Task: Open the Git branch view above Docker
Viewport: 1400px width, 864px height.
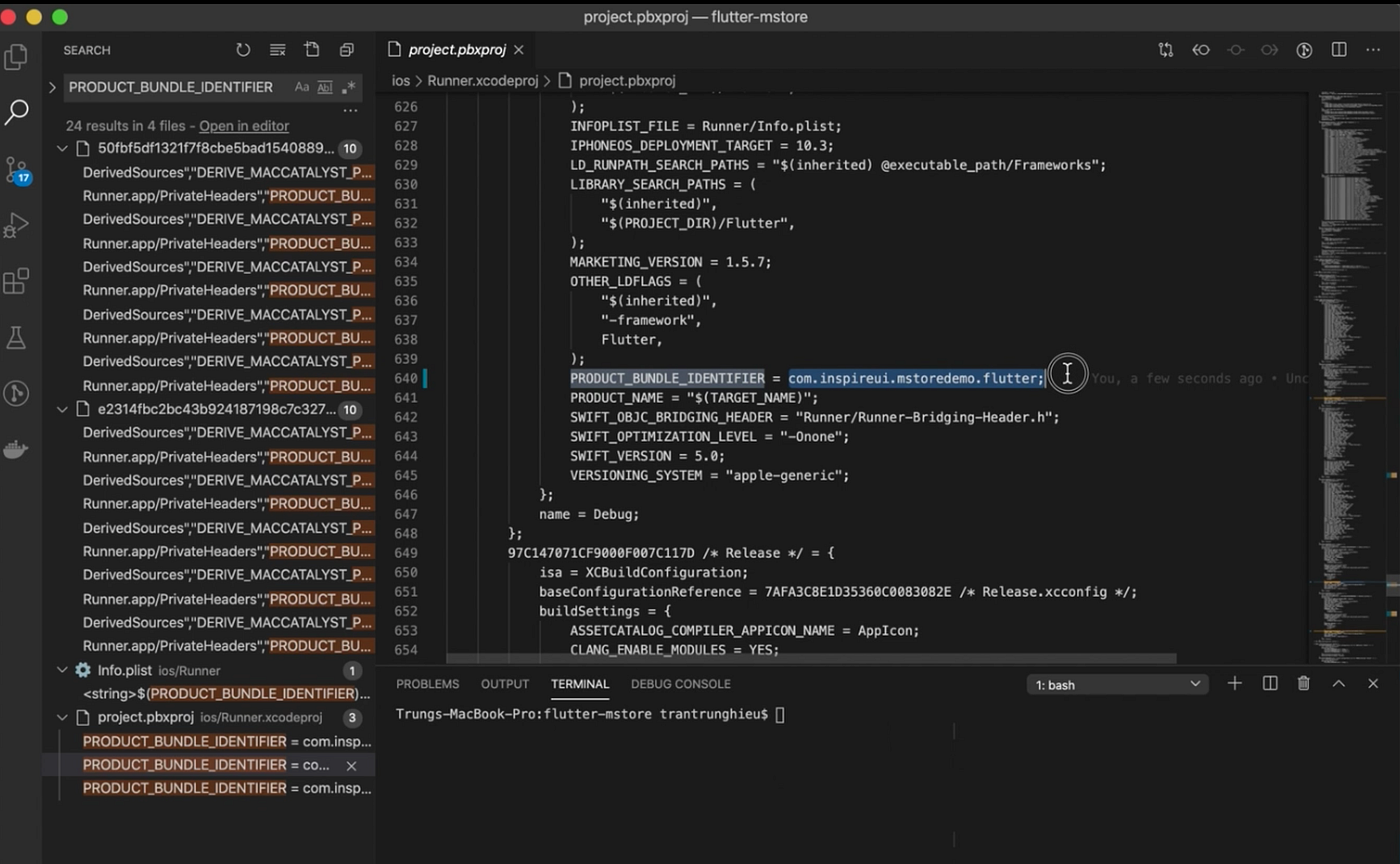Action: pyautogui.click(x=16, y=393)
